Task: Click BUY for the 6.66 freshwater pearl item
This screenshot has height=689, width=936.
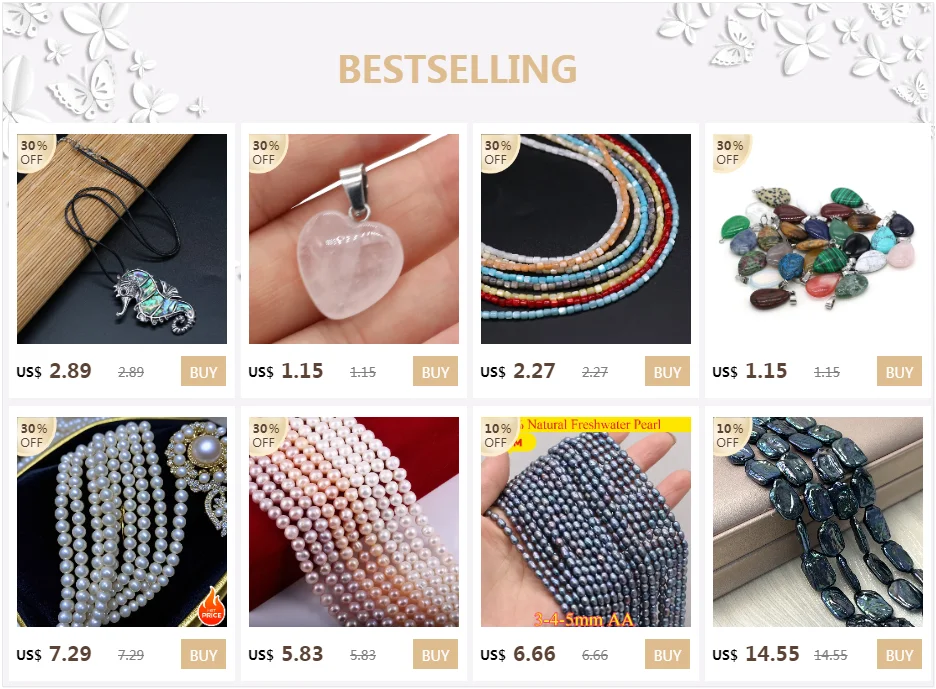Action: pyautogui.click(x=667, y=654)
